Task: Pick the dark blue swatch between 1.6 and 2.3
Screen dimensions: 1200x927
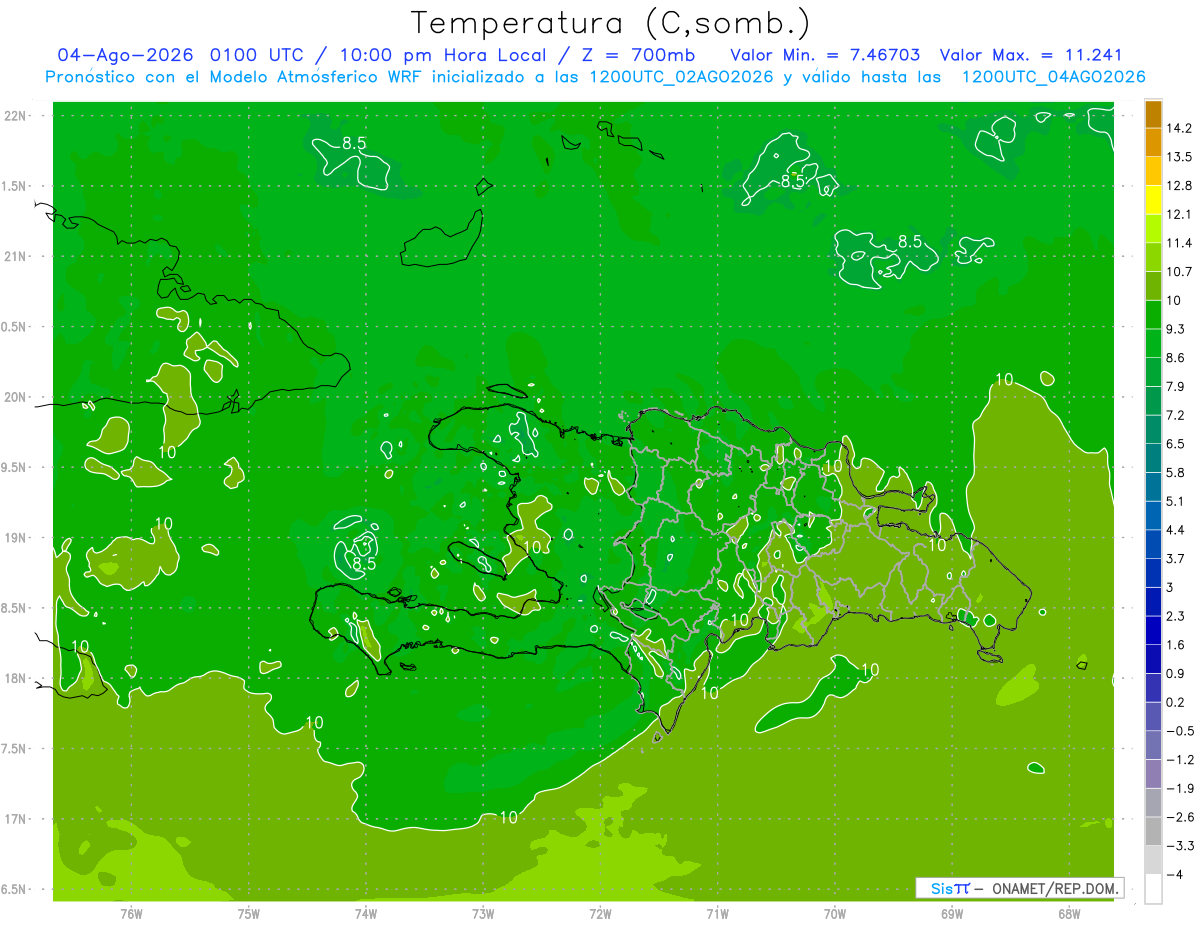Action: click(x=1153, y=630)
